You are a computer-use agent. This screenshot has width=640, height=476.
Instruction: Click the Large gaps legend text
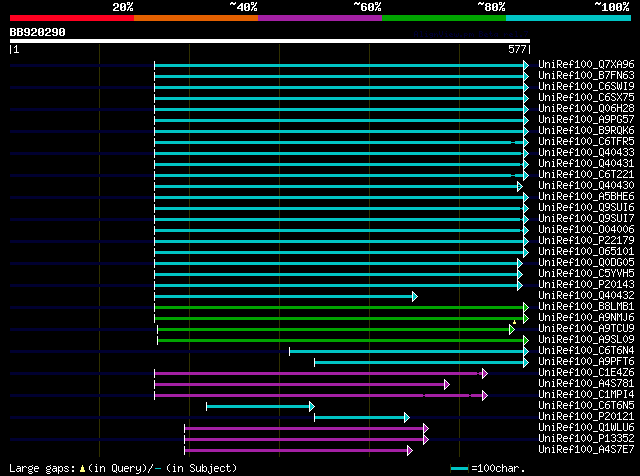[x=123, y=469]
